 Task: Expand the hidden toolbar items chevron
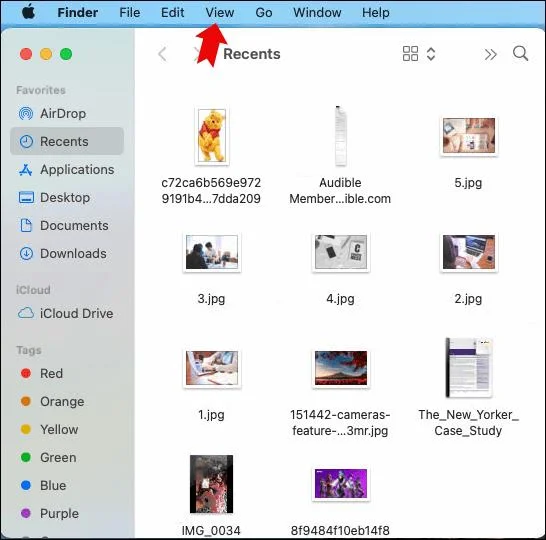coord(490,54)
